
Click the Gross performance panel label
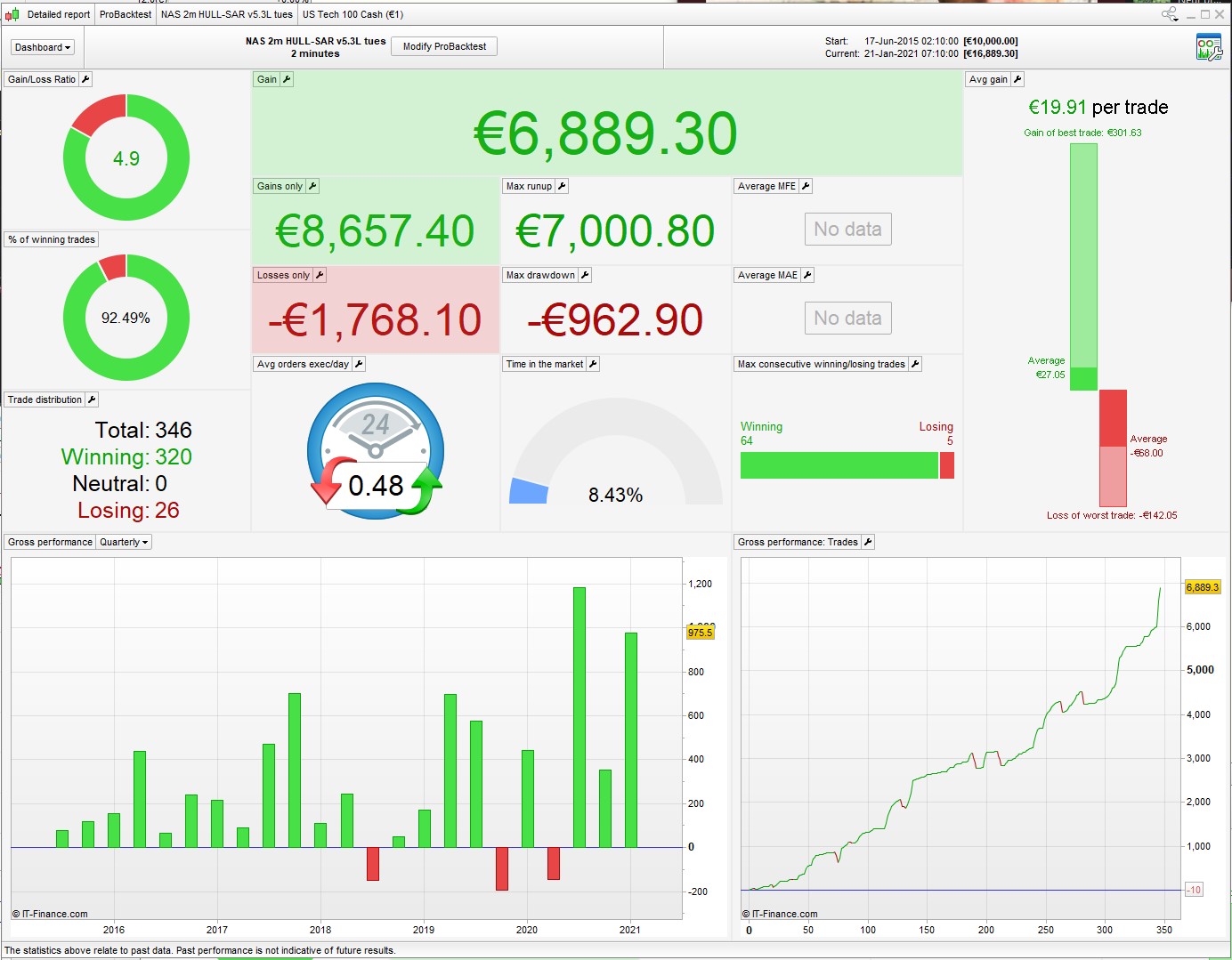50,542
